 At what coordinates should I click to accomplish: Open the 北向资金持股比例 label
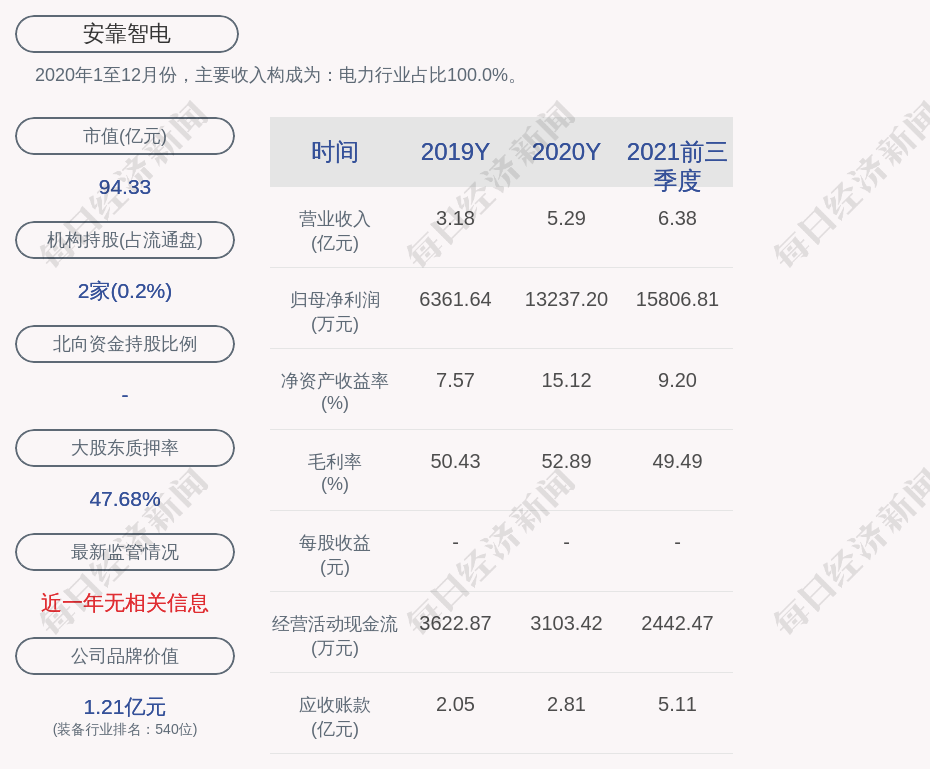pyautogui.click(x=125, y=344)
